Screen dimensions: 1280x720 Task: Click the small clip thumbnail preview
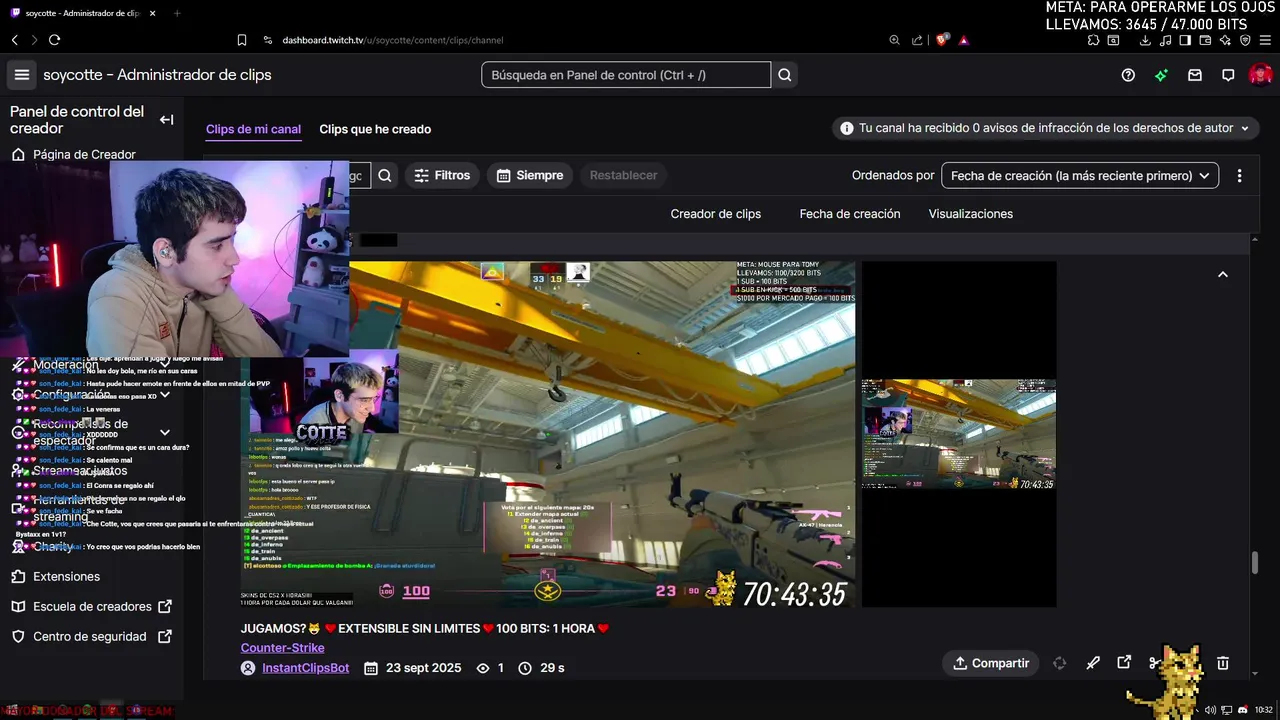click(959, 434)
